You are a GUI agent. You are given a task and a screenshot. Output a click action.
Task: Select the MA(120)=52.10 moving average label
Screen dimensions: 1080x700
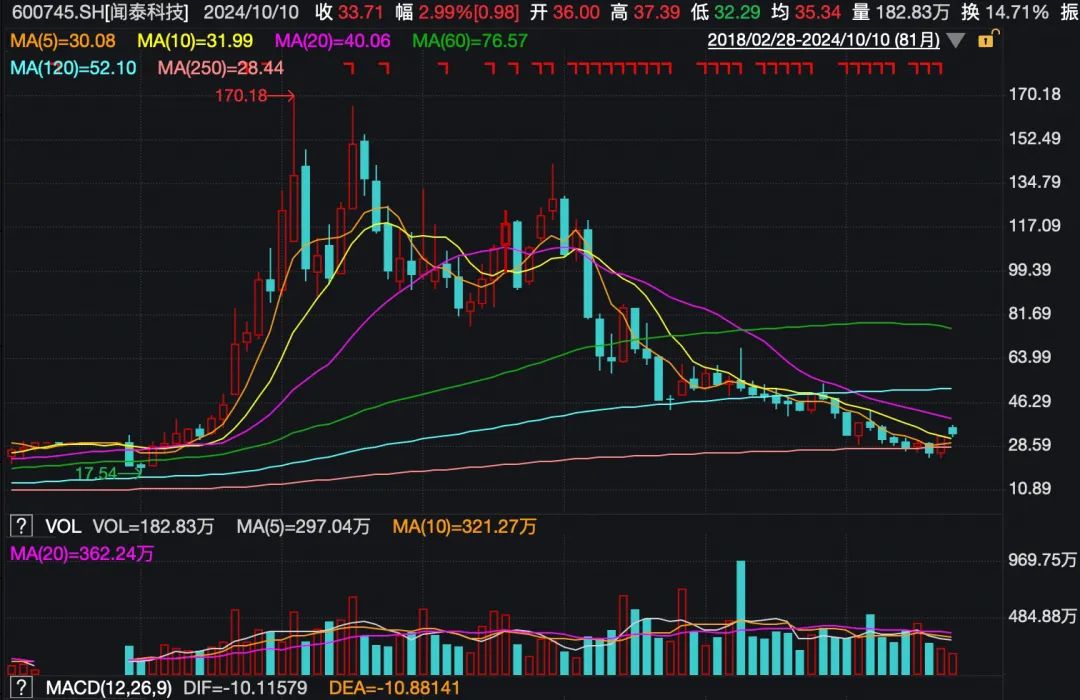tap(66, 67)
